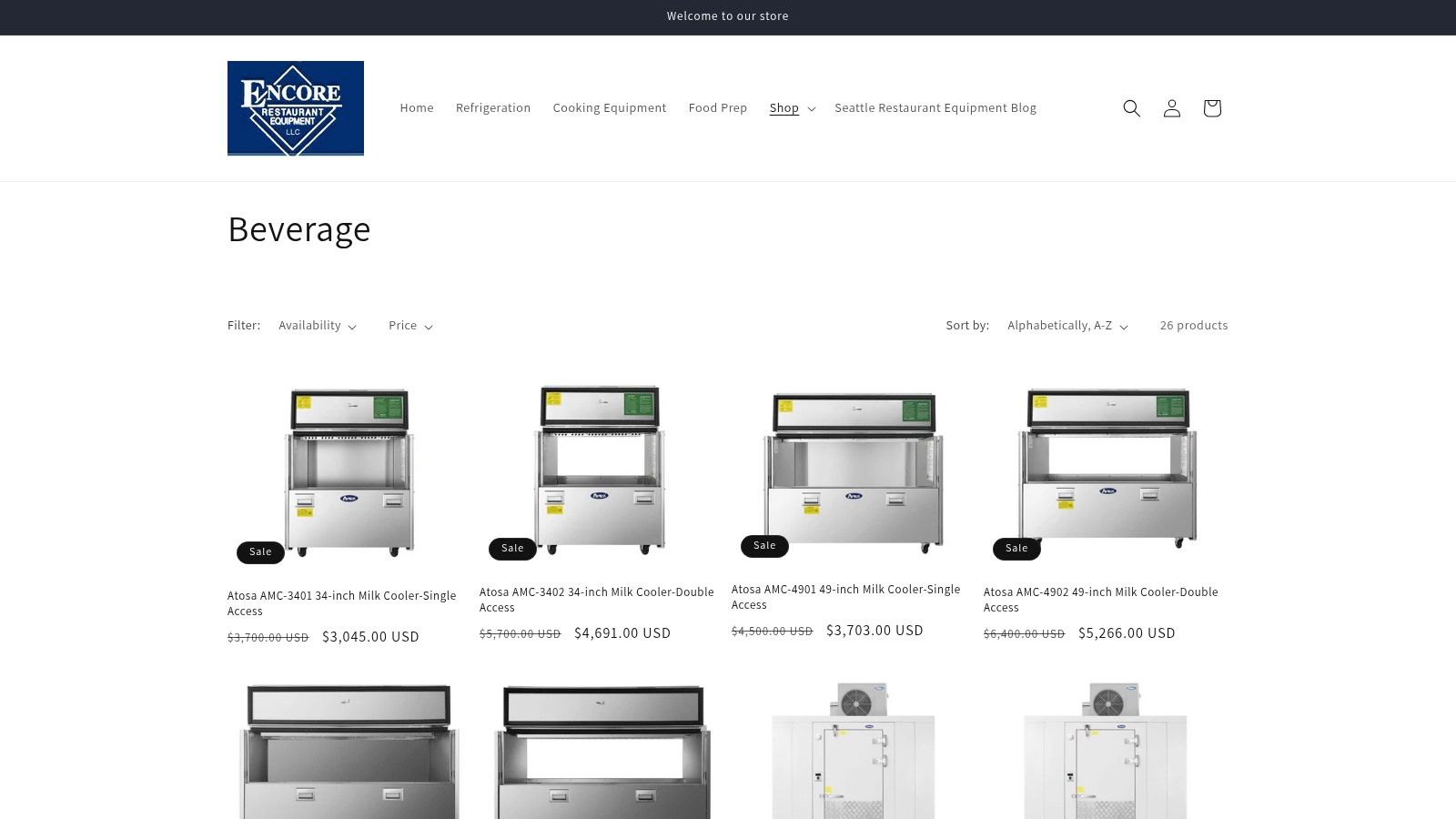This screenshot has width=1456, height=819.
Task: Open Atosa AMC-3402 34-inch Milk Cooler link
Action: (x=597, y=600)
